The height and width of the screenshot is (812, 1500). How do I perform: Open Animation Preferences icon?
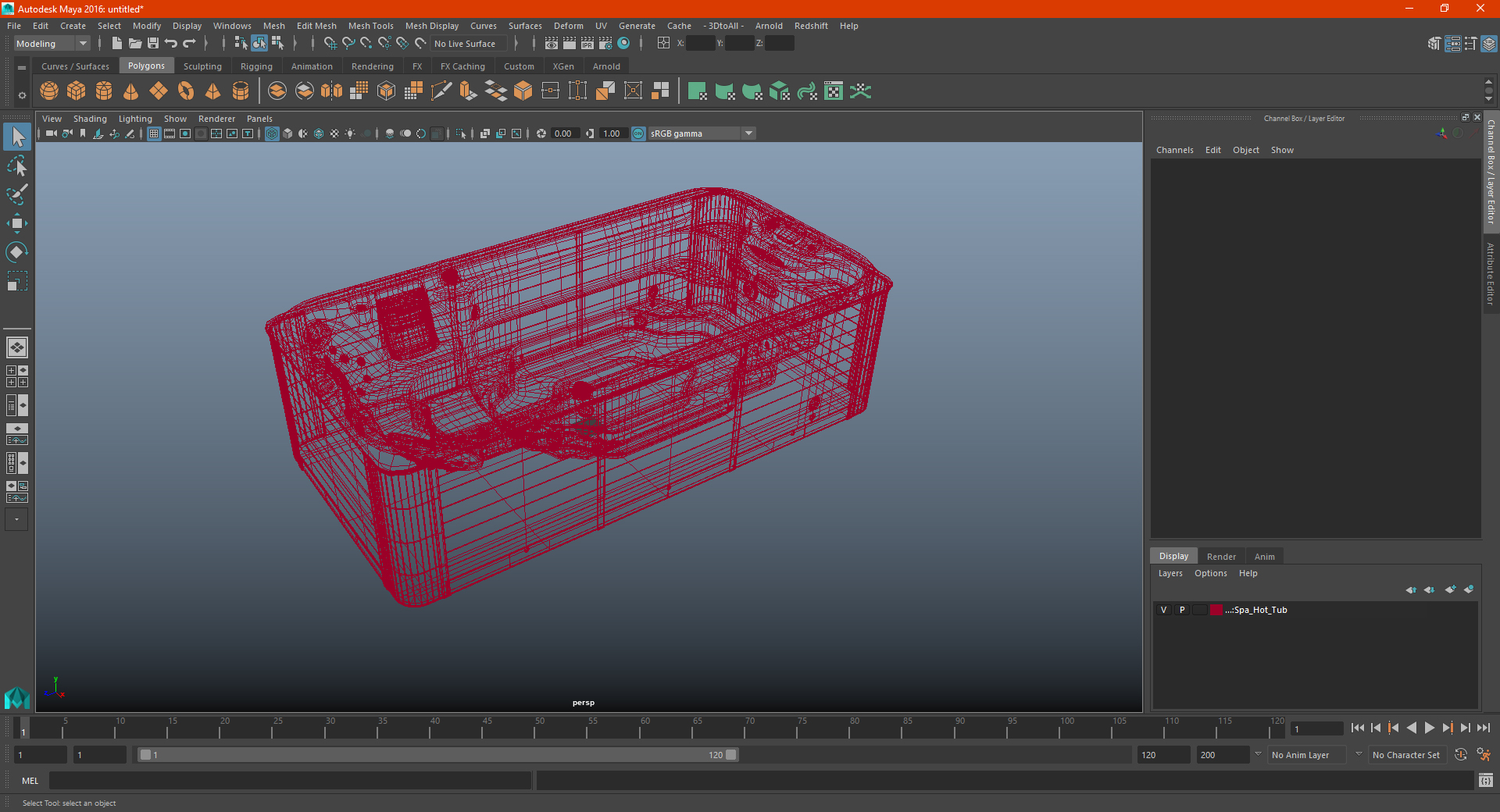point(1484,755)
